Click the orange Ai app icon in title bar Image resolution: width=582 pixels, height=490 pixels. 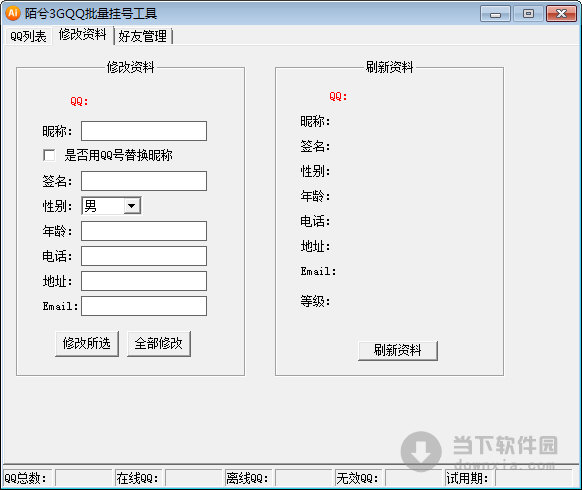[x=13, y=13]
